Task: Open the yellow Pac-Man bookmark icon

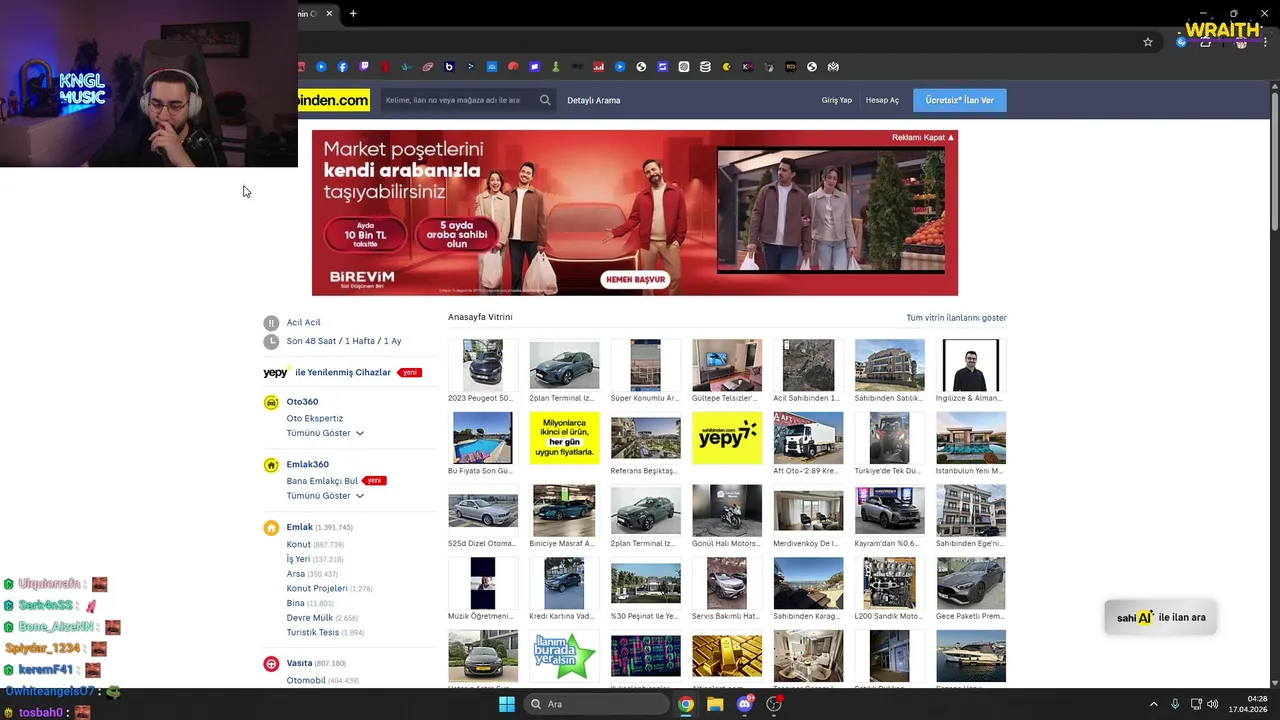Action: coord(727,67)
